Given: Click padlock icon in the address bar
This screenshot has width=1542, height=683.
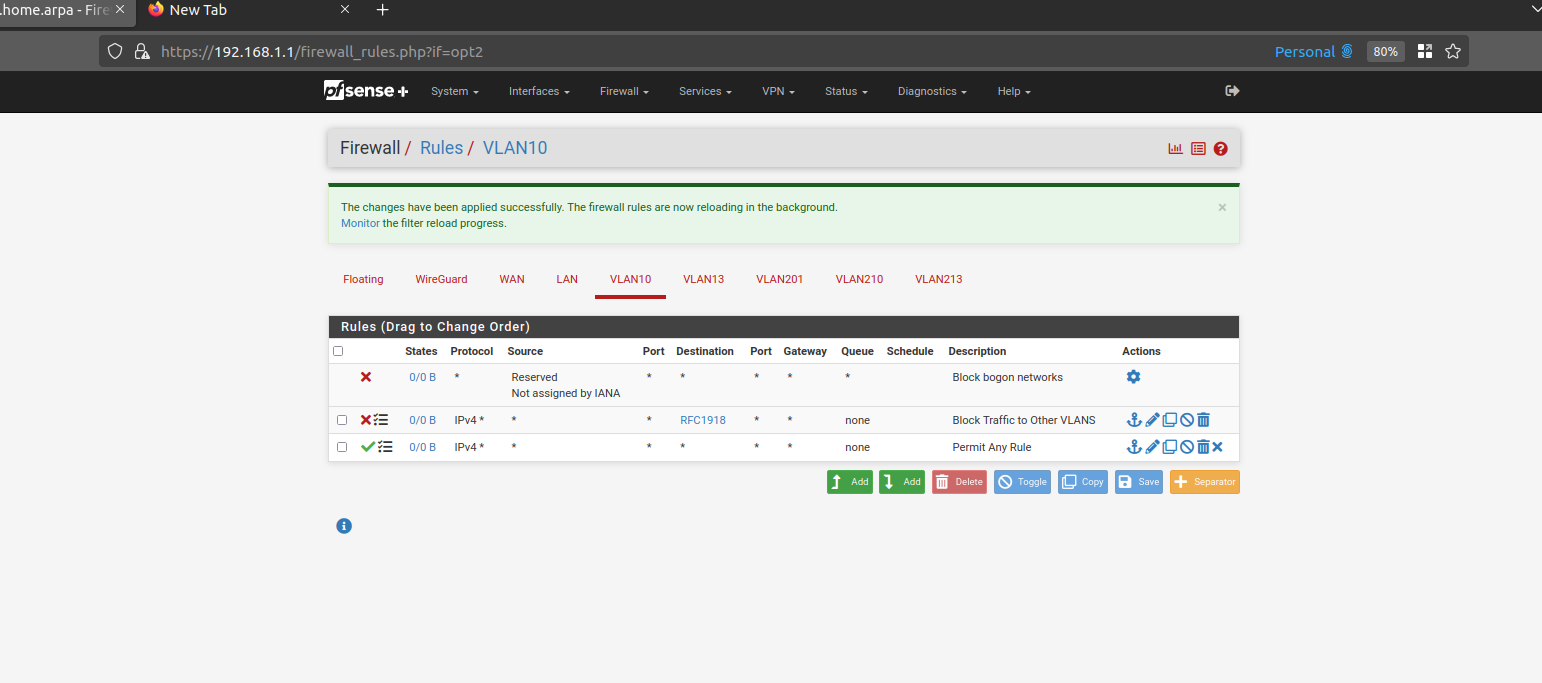Looking at the screenshot, I should (141, 51).
